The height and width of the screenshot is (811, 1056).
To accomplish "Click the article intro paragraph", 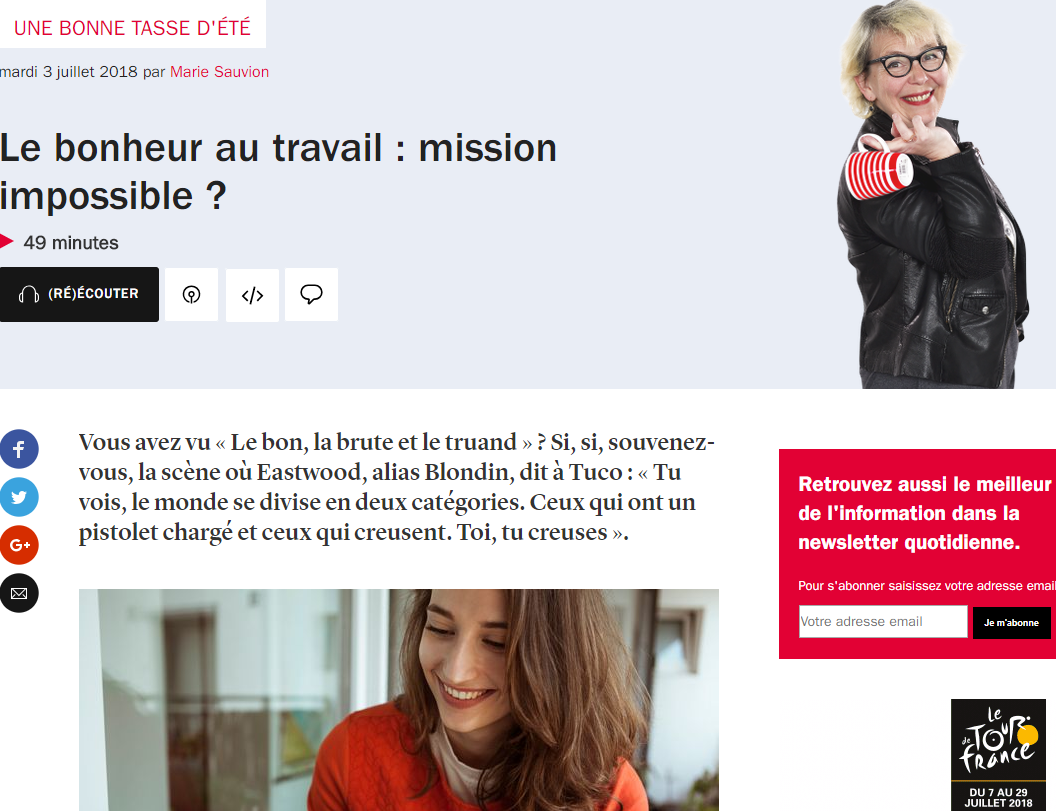I will (397, 487).
